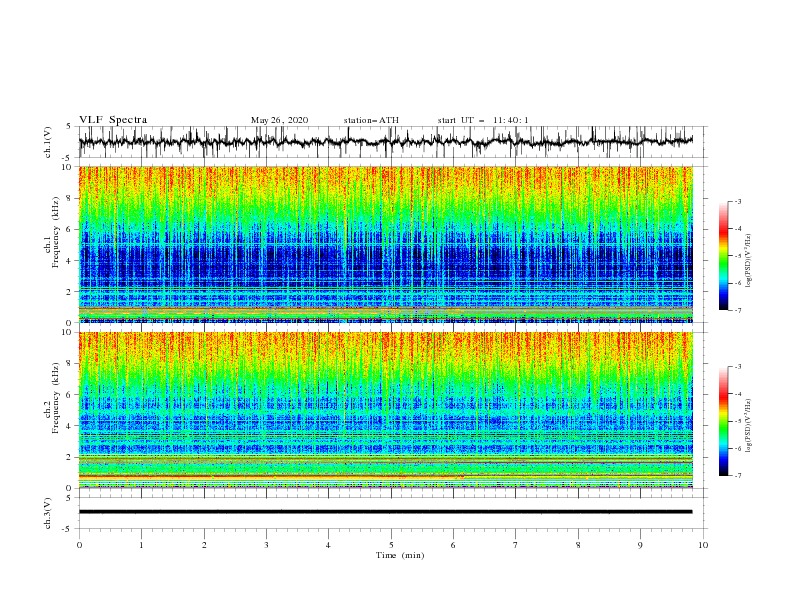
Task: Click the ch.2 "Frequency (kHz)" axis label
Action: click(x=55, y=397)
